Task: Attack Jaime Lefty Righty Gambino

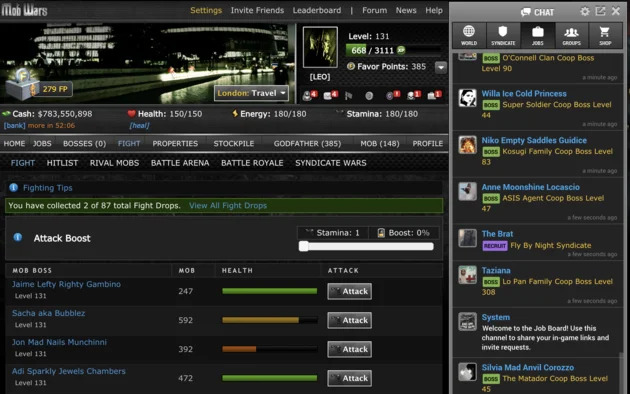Action: pyautogui.click(x=350, y=291)
